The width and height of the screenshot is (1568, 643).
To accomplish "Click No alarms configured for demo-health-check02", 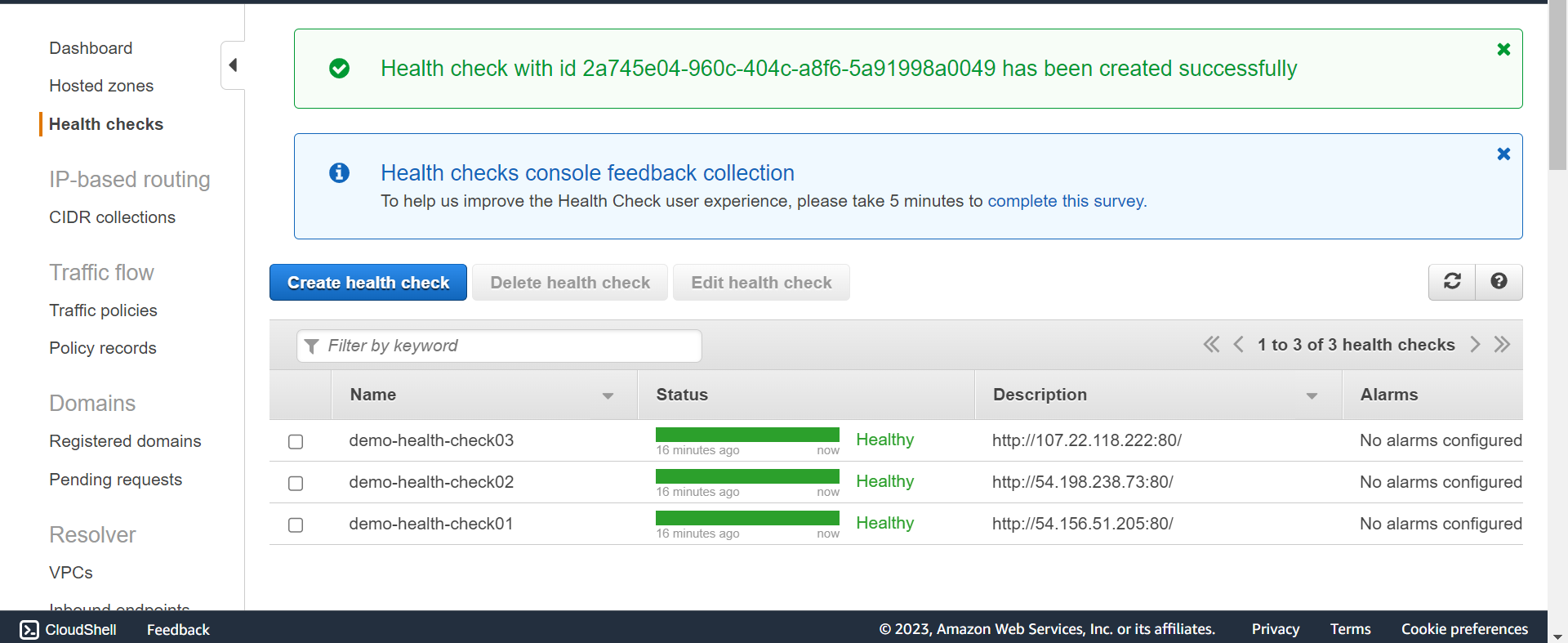I will coord(1441,482).
